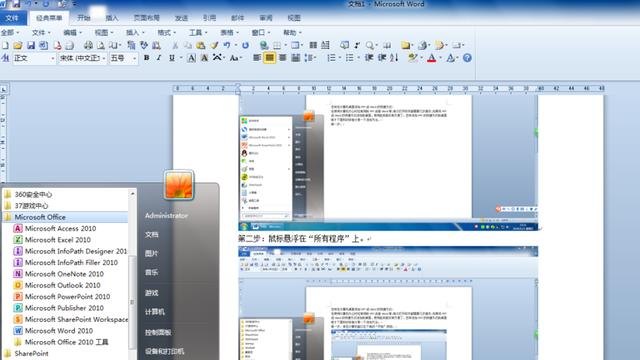This screenshot has width=640, height=360.
Task: Click the Sort A-Z icon
Action: pos(394,58)
